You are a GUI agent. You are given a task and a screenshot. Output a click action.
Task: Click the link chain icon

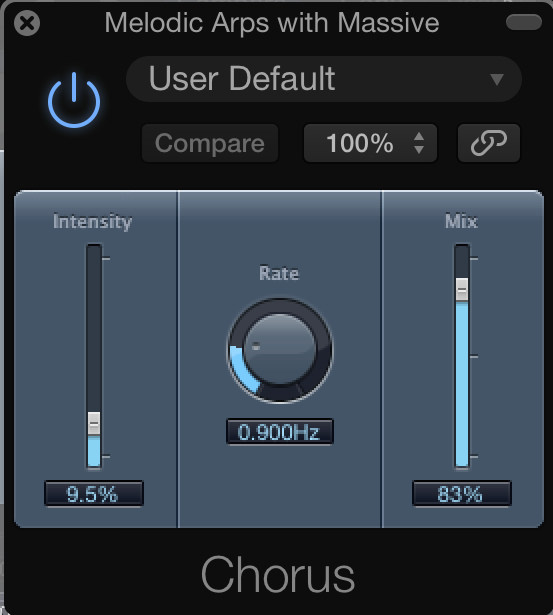(x=489, y=143)
